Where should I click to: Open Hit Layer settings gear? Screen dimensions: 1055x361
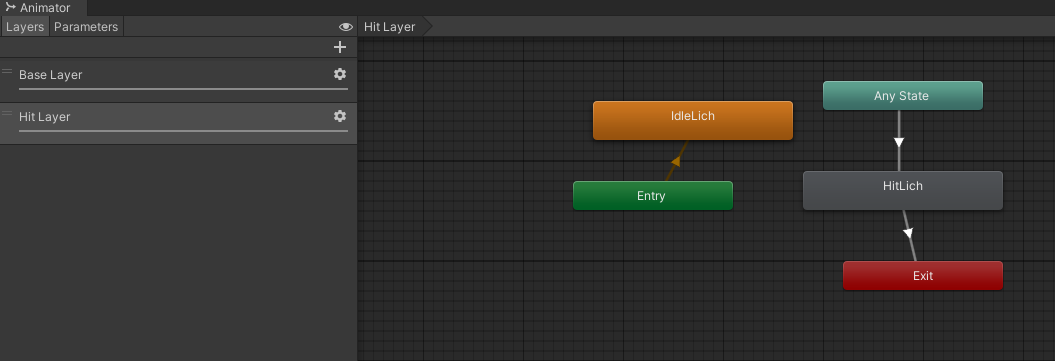[x=340, y=116]
